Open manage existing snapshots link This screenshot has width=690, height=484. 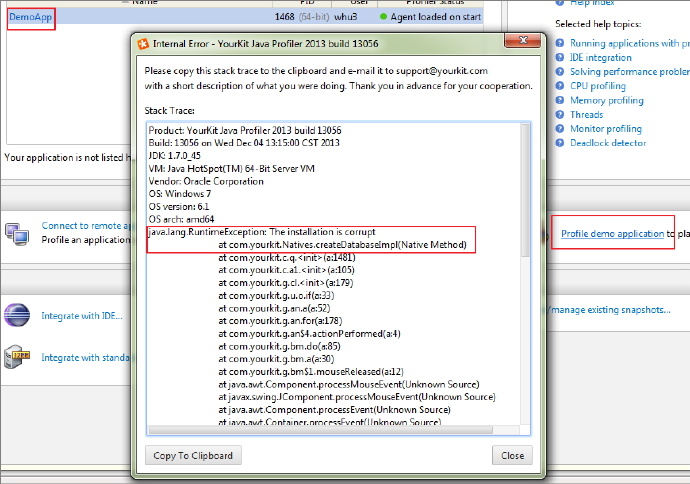611,310
